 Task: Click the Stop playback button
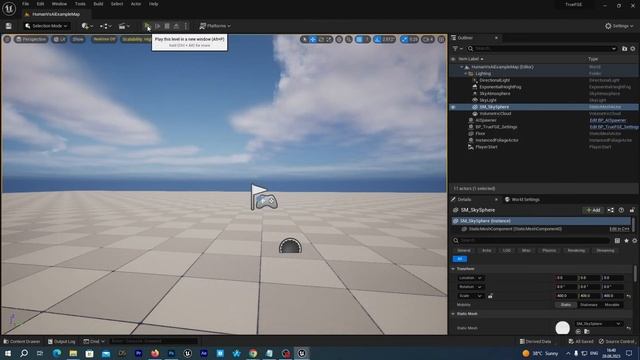[x=167, y=26]
